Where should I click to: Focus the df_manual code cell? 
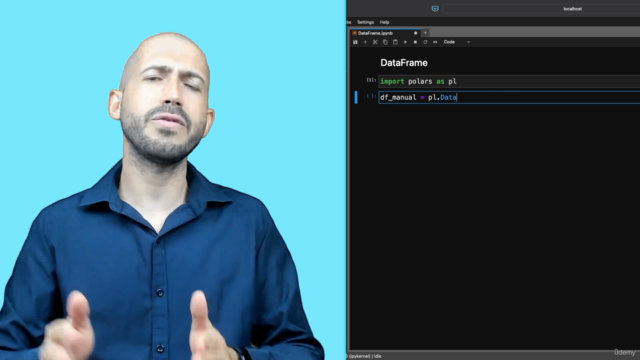(x=509, y=97)
